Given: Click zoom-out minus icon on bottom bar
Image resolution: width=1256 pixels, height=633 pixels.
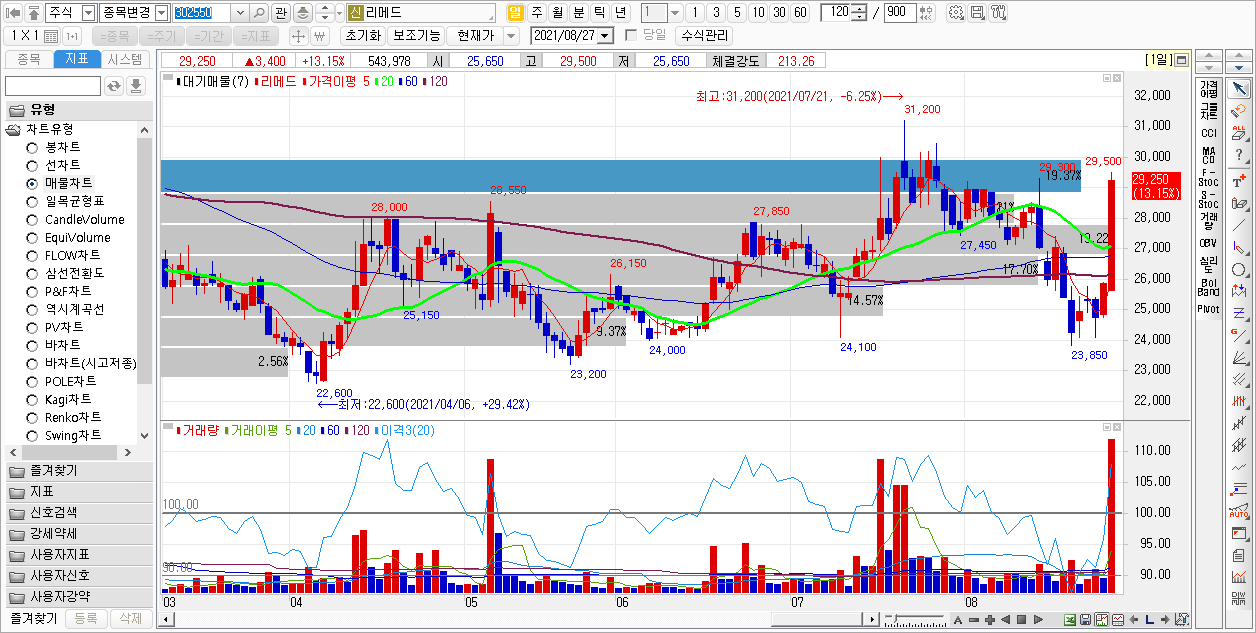Looking at the screenshot, I should [974, 620].
